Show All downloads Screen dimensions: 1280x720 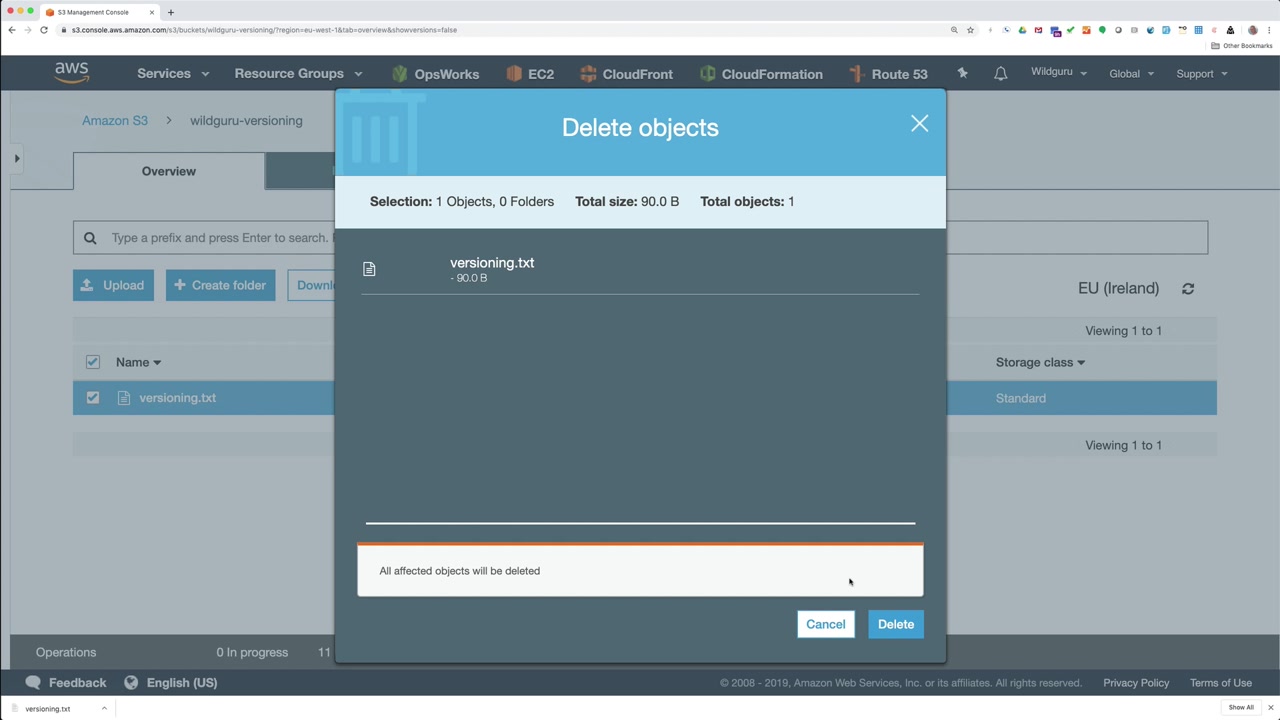click(1241, 708)
